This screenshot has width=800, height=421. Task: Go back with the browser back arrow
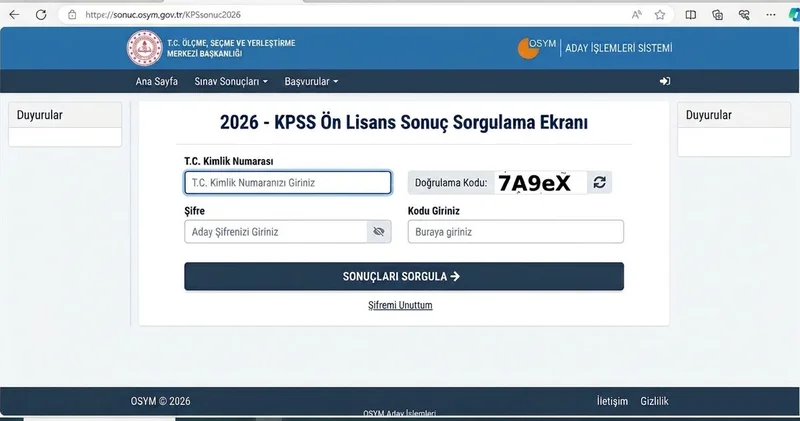(14, 15)
